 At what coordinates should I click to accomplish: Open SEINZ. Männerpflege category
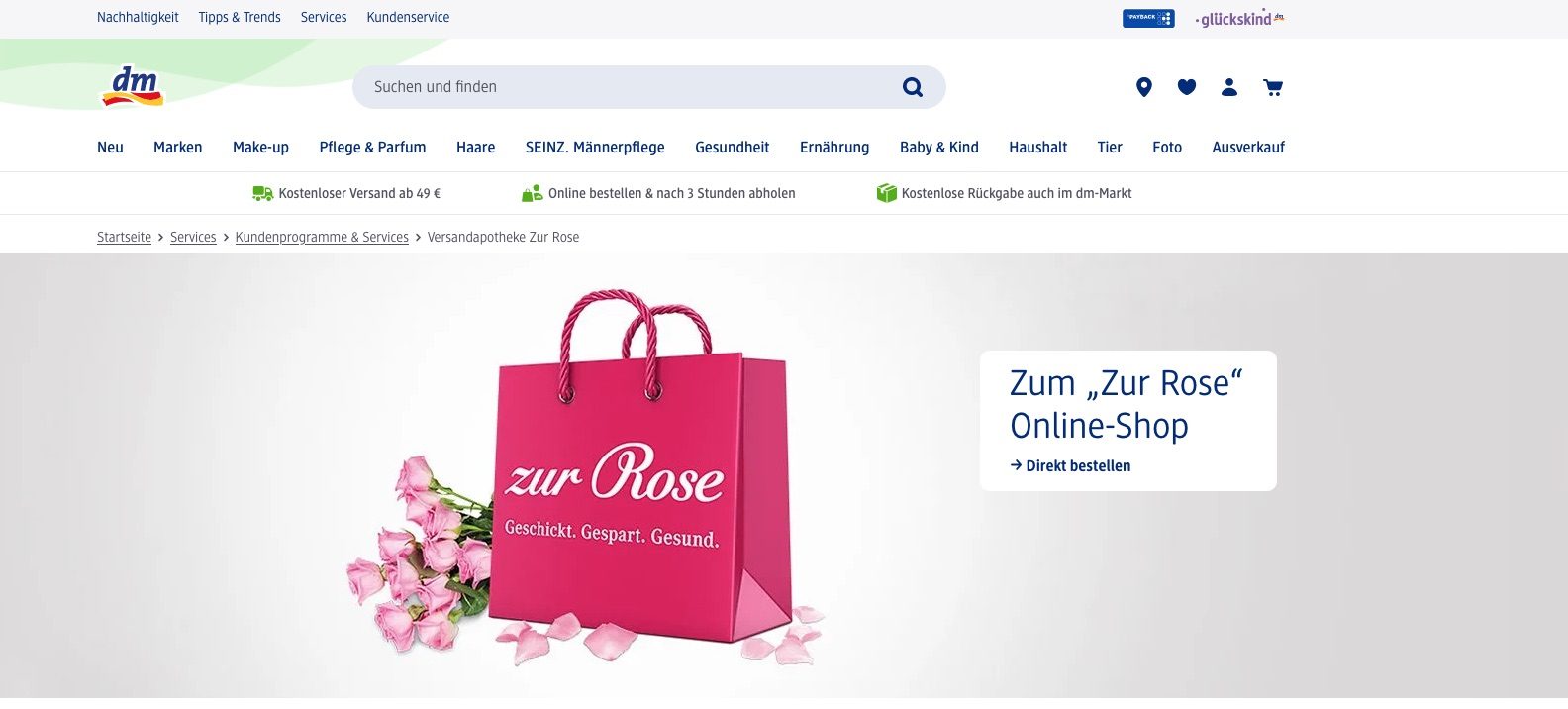(595, 147)
